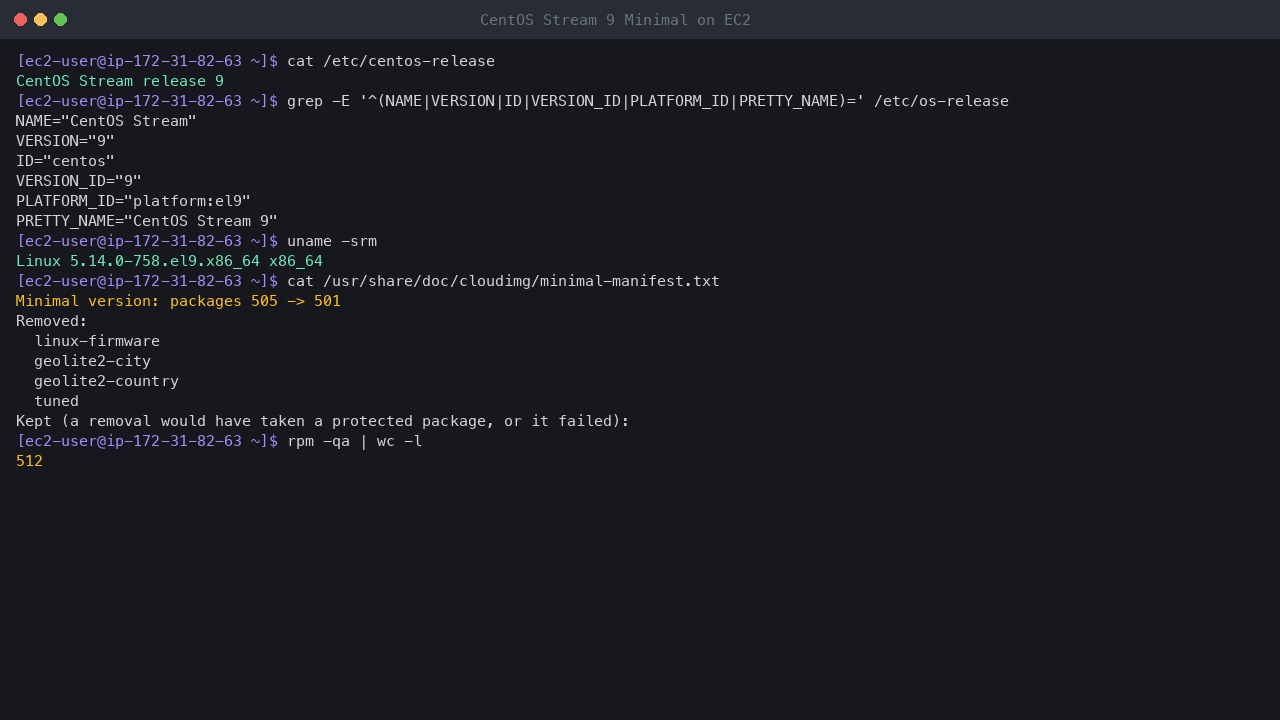Click the VERSION_ID="9" line
Viewport: 1280px width, 720px height.
79,181
